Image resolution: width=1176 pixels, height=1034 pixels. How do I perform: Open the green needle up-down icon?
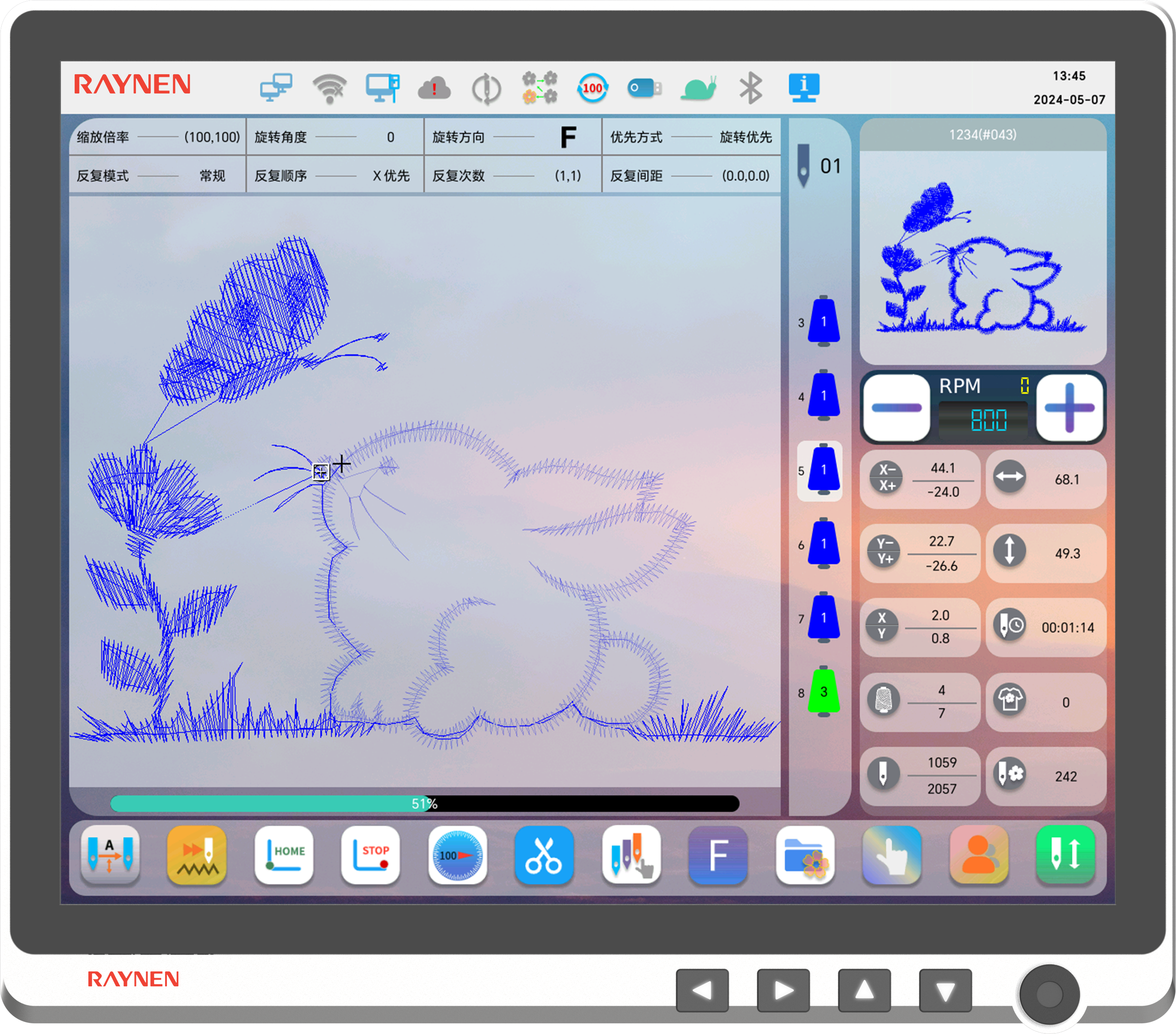pyautogui.click(x=1065, y=855)
